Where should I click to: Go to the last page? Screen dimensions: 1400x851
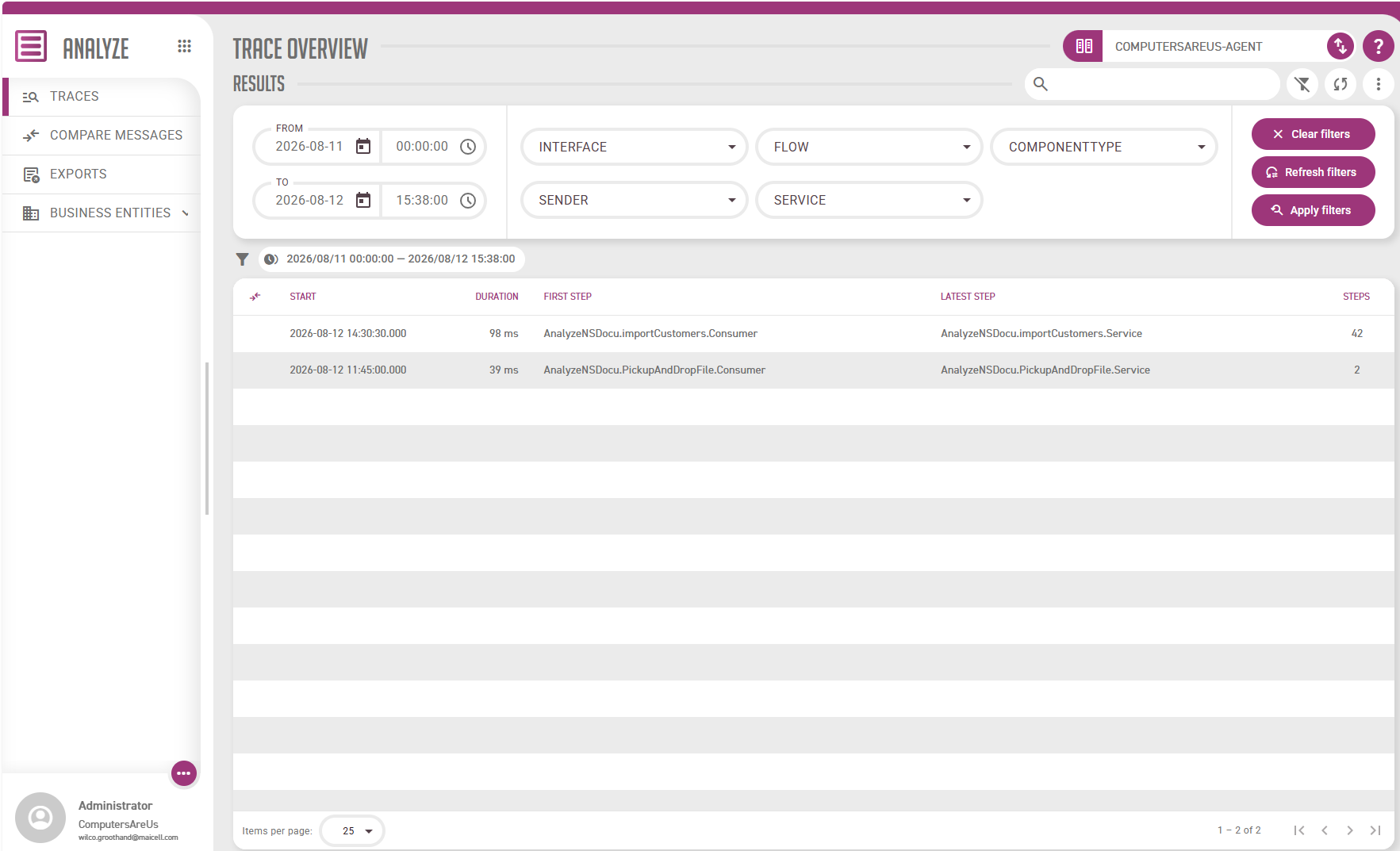1375,830
